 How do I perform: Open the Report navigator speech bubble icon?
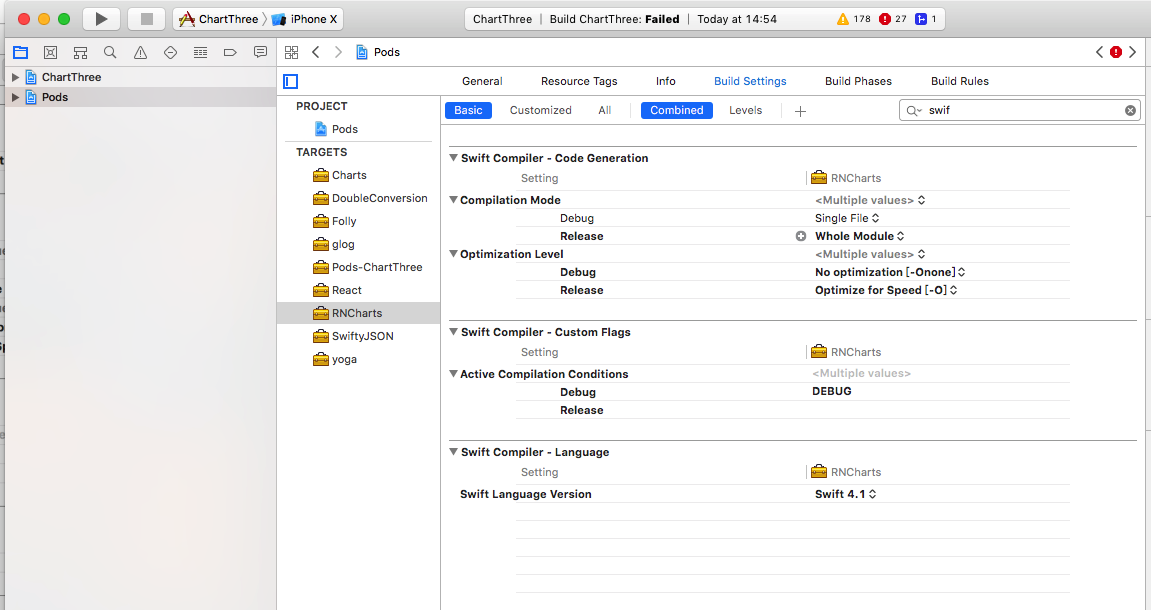point(260,52)
